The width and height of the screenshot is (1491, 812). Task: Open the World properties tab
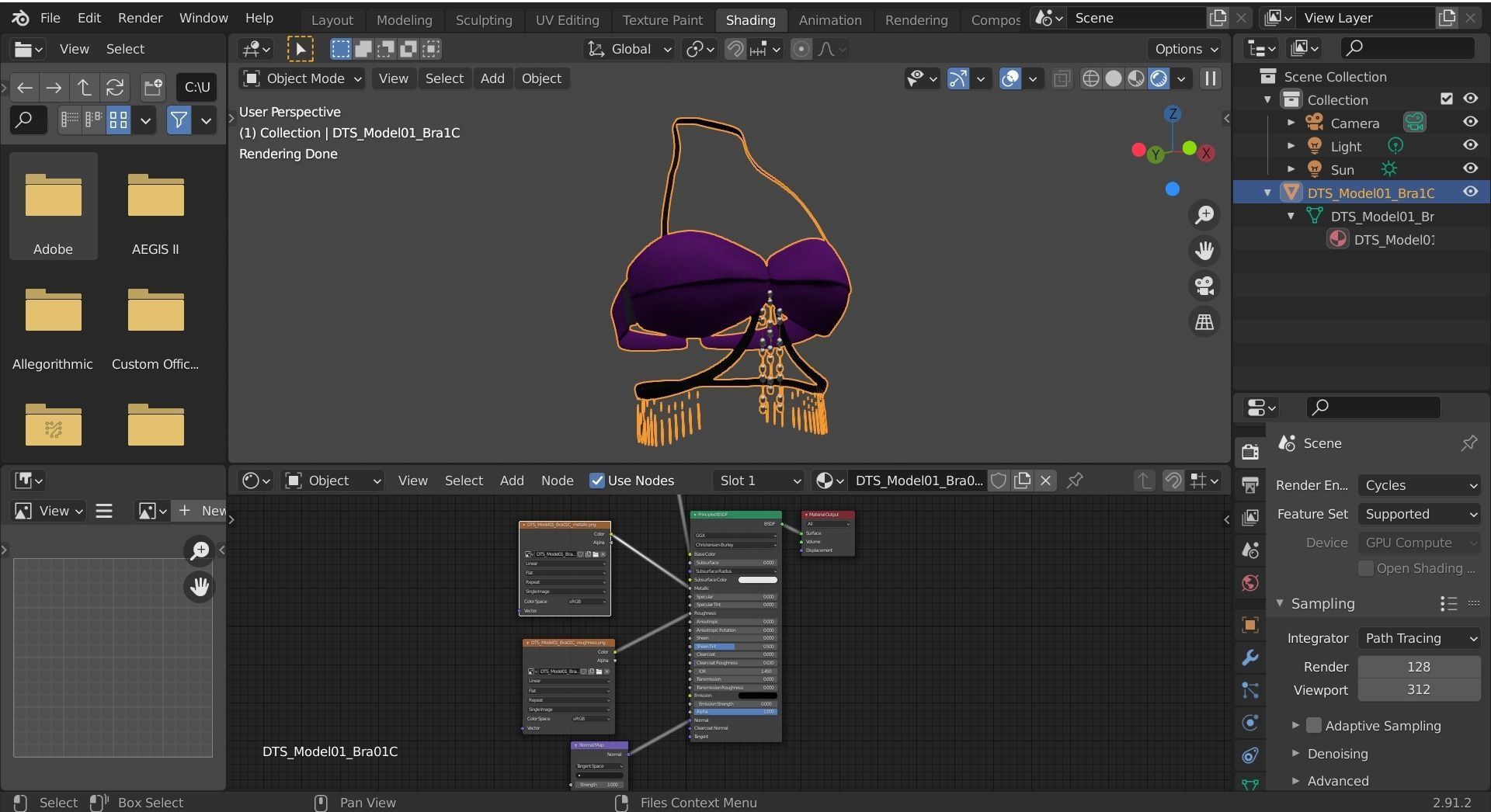point(1249,583)
